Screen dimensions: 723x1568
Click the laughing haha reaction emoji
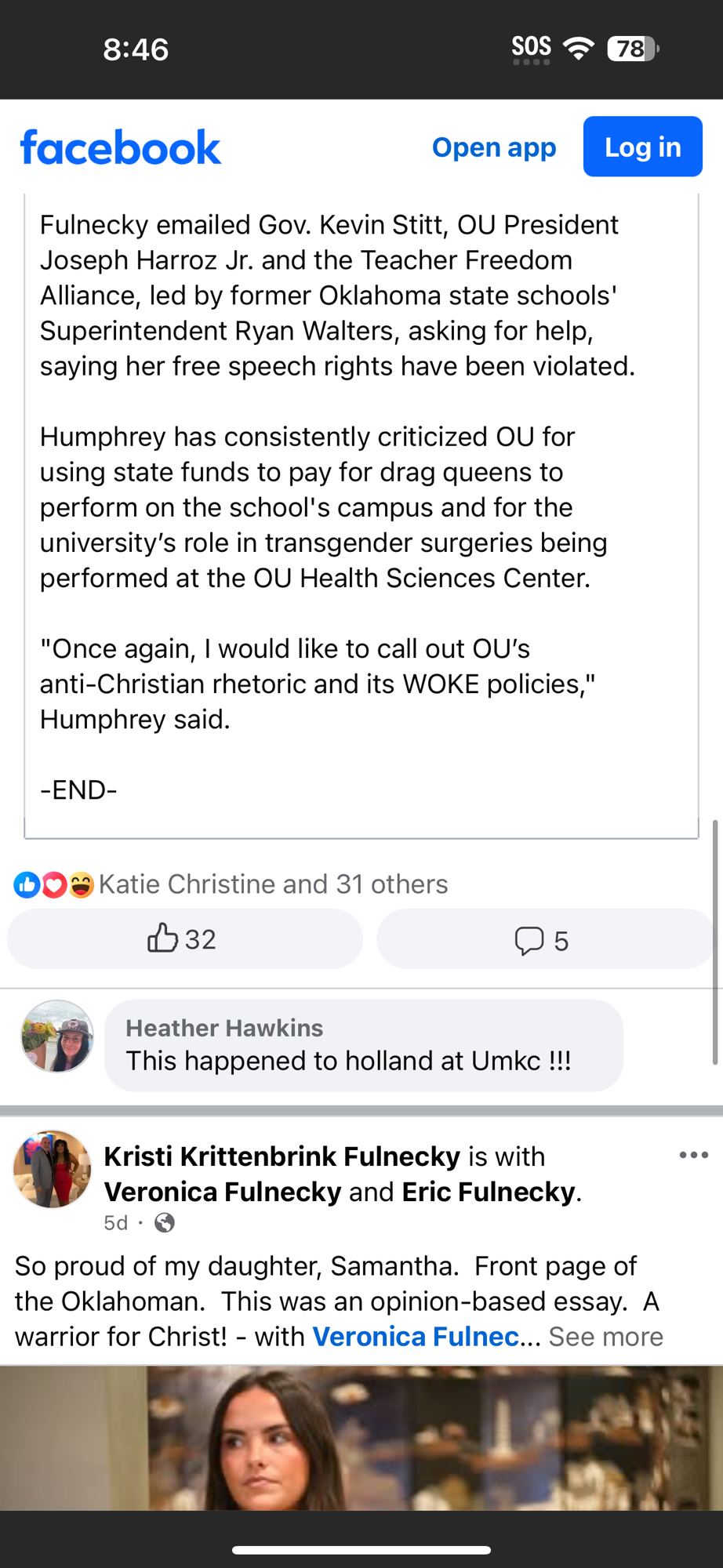pyautogui.click(x=80, y=885)
